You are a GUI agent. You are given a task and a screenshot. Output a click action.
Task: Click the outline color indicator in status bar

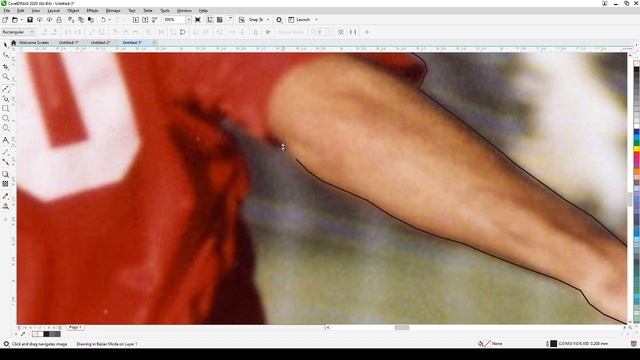553,344
